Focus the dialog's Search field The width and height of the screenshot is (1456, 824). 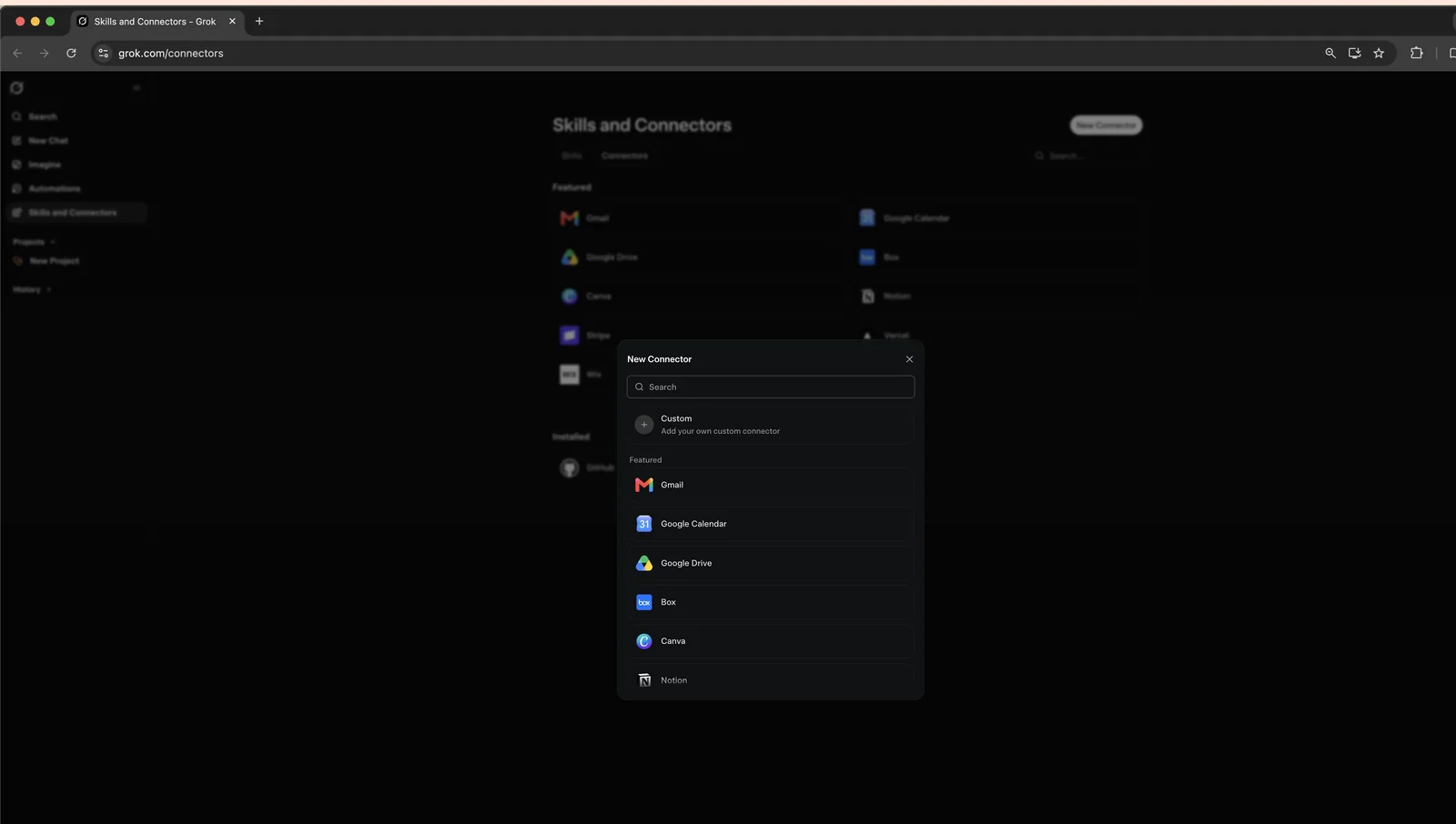pos(771,387)
